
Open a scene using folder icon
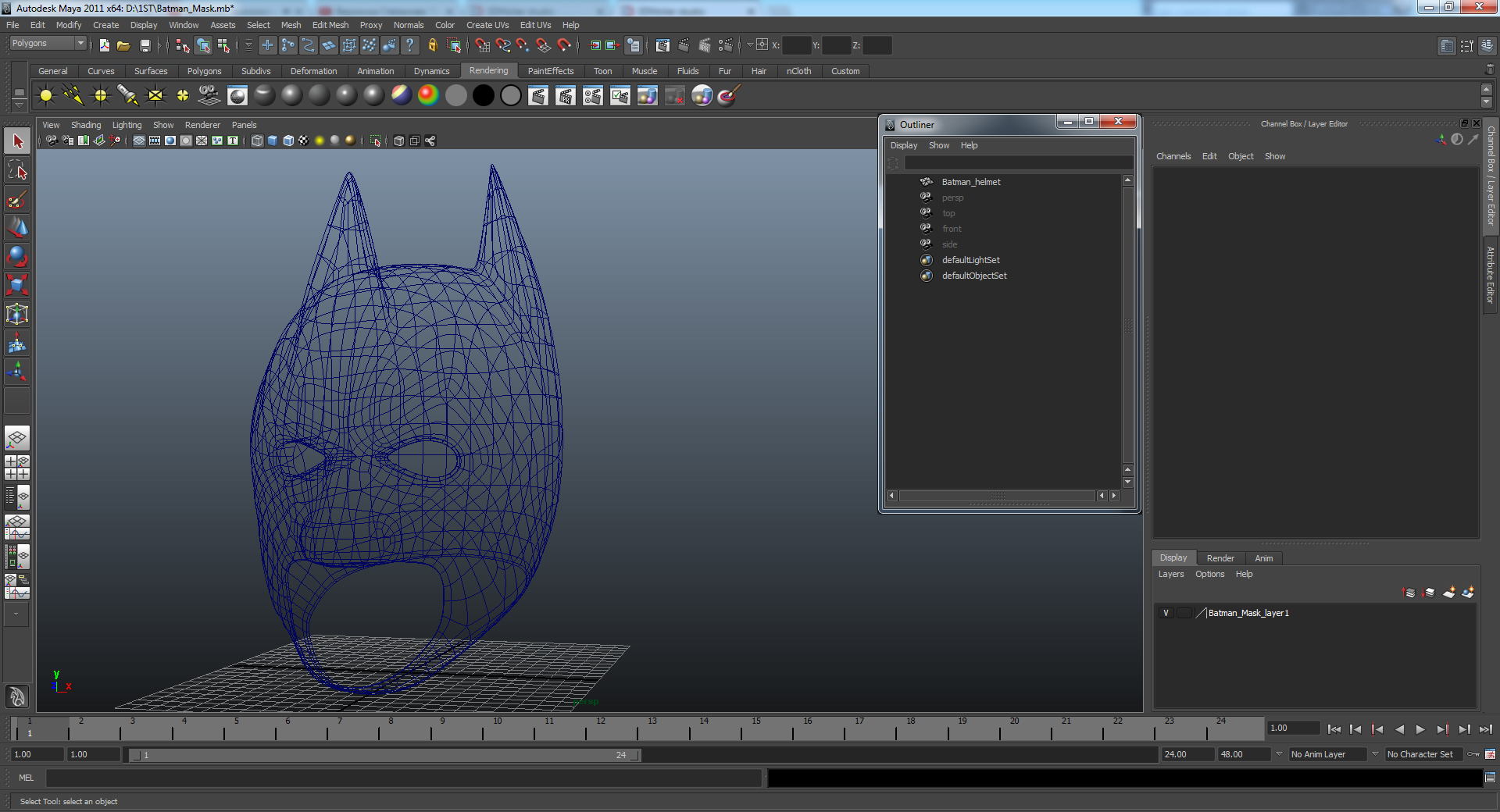pyautogui.click(x=123, y=45)
